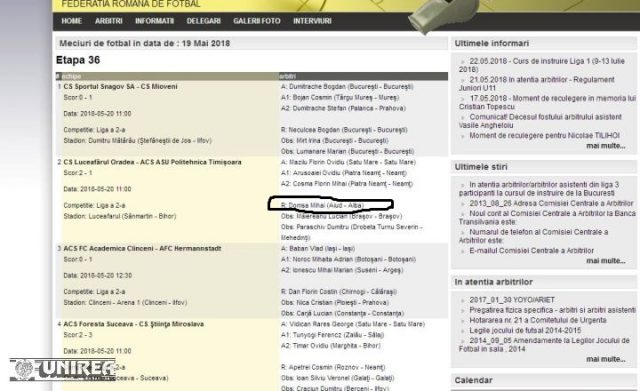The width and height of the screenshot is (640, 391).
Task: Open the ACS Foresta Suceava - CS Stiinta Miroslava match
Action: 133,324
